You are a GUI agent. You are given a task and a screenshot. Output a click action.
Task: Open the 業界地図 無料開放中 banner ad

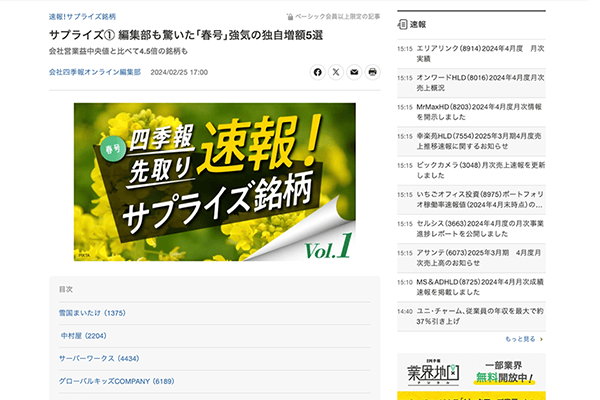click(471, 372)
